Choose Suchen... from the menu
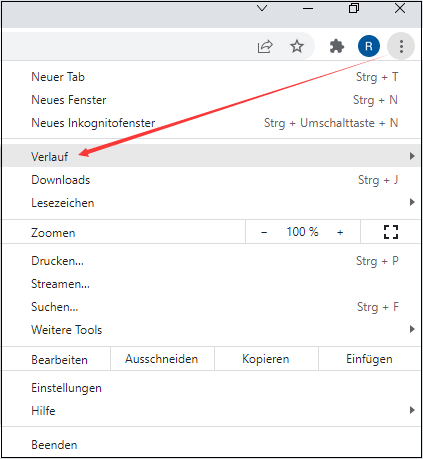423x459 pixels. coord(211,307)
